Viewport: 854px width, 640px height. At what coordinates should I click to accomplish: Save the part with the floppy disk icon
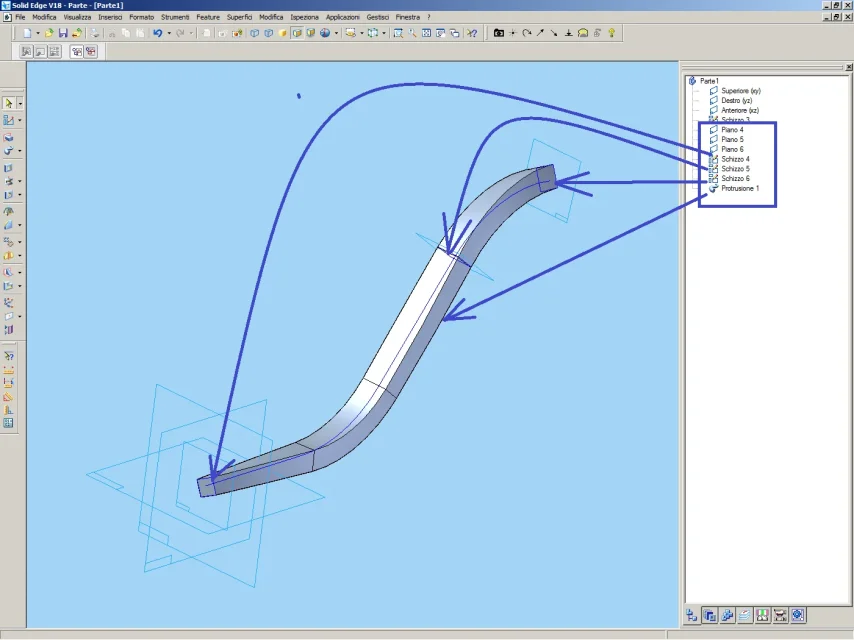pyautogui.click(x=63, y=33)
